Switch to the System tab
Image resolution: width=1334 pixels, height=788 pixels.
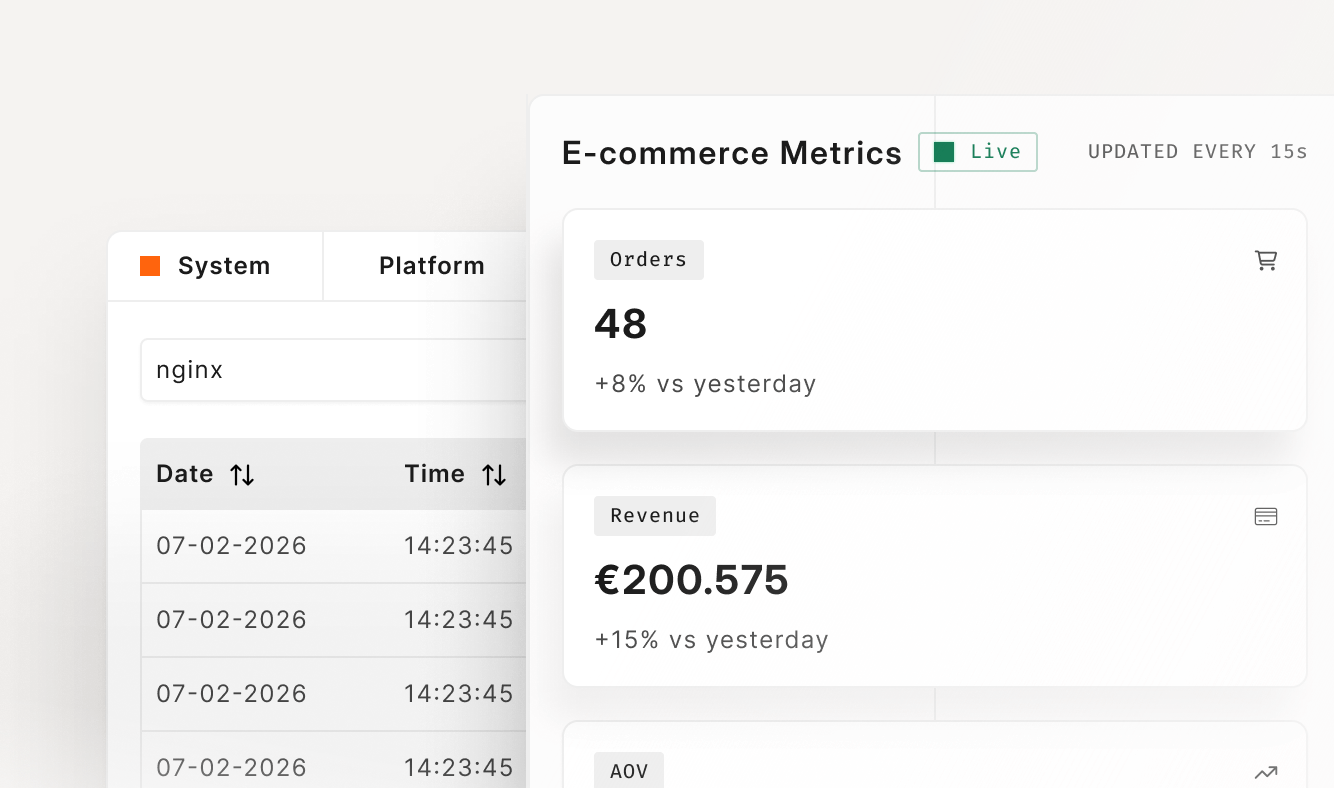point(215,266)
